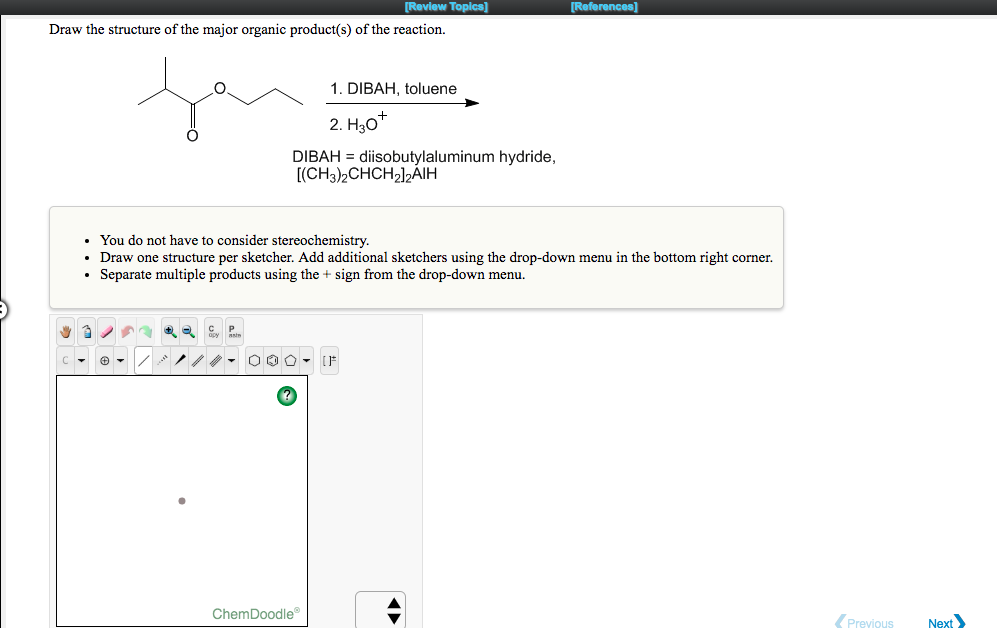Select the benzene ring template
The height and width of the screenshot is (628, 997).
pyautogui.click(x=272, y=360)
